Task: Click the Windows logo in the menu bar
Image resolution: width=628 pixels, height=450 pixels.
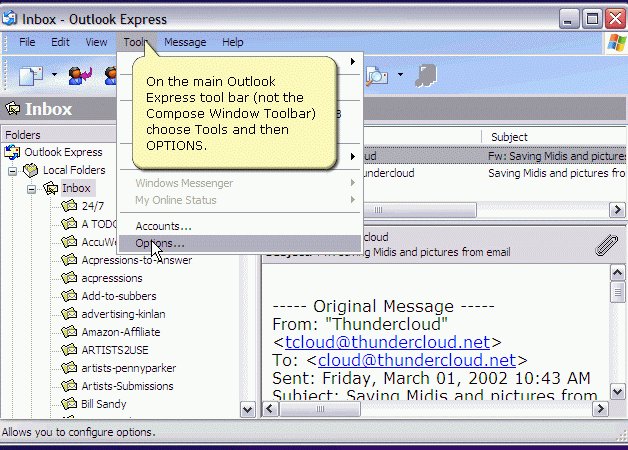Action: pos(616,43)
